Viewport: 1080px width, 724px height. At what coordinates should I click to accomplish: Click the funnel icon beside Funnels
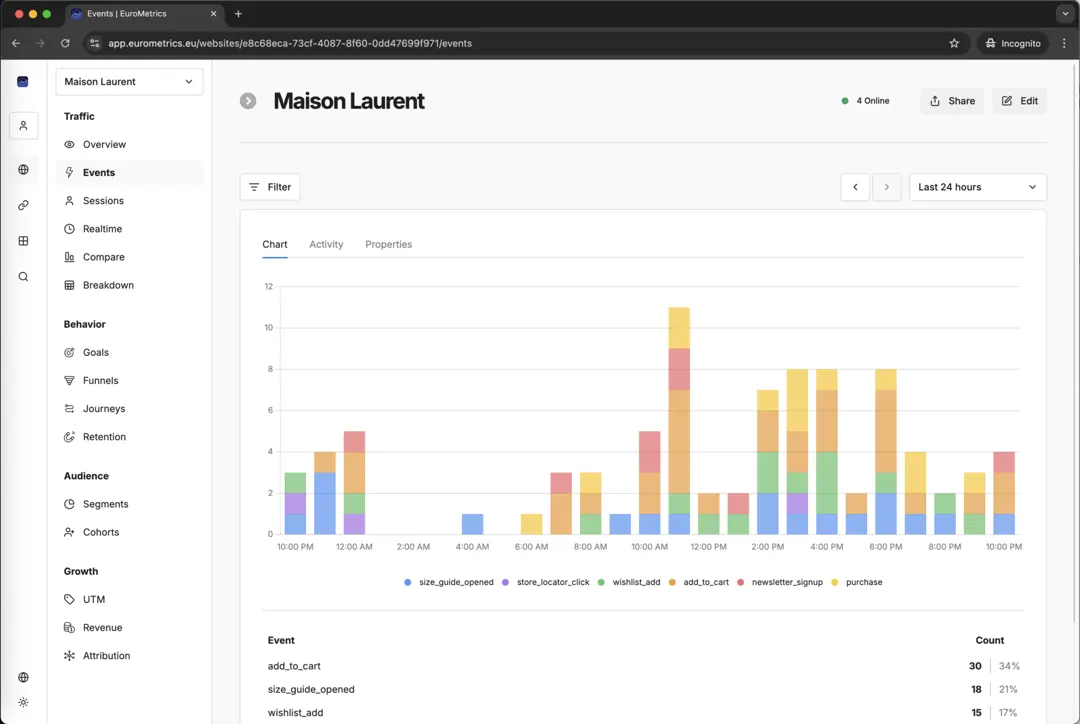(x=69, y=381)
